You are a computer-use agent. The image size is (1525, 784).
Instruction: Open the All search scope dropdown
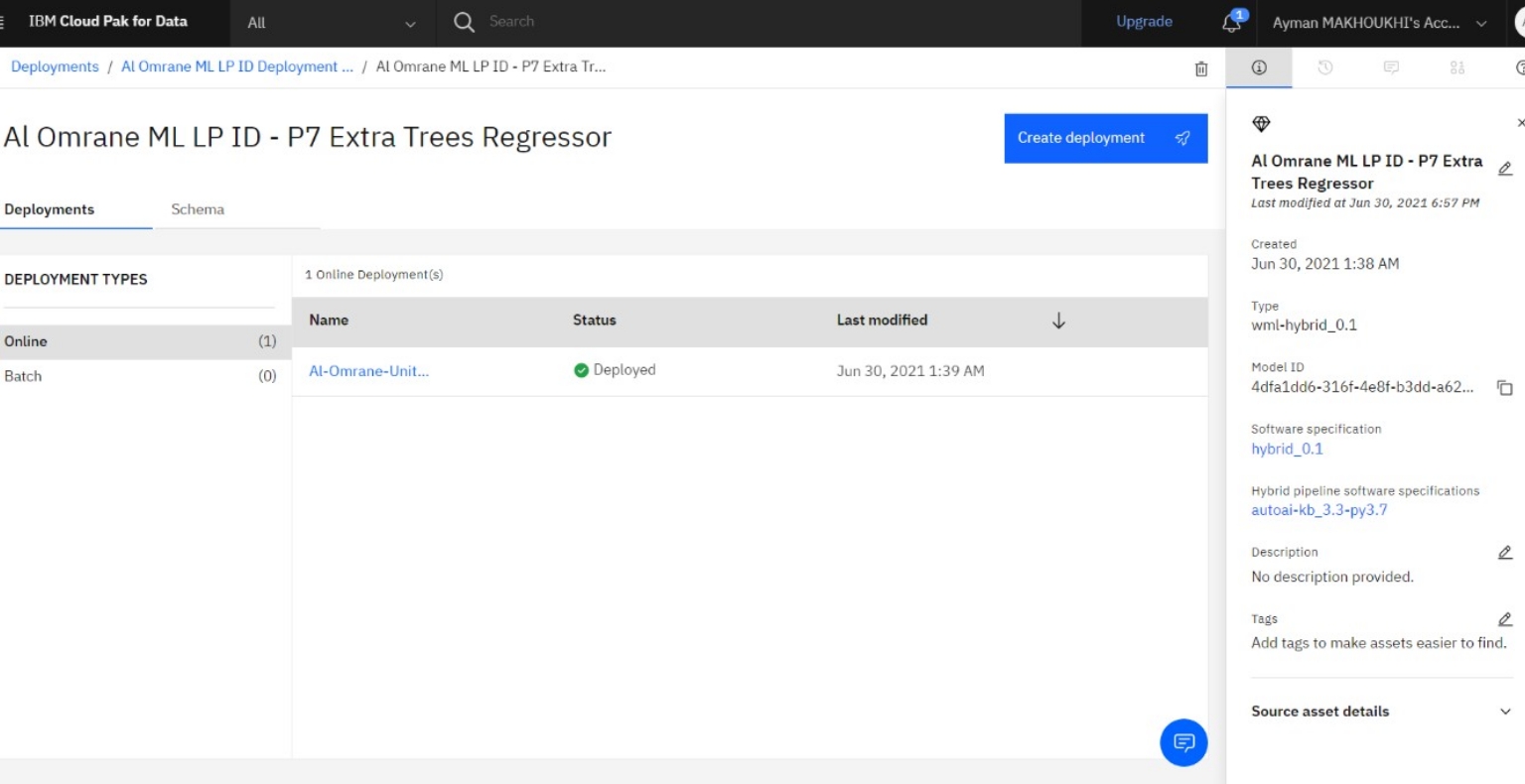(332, 23)
